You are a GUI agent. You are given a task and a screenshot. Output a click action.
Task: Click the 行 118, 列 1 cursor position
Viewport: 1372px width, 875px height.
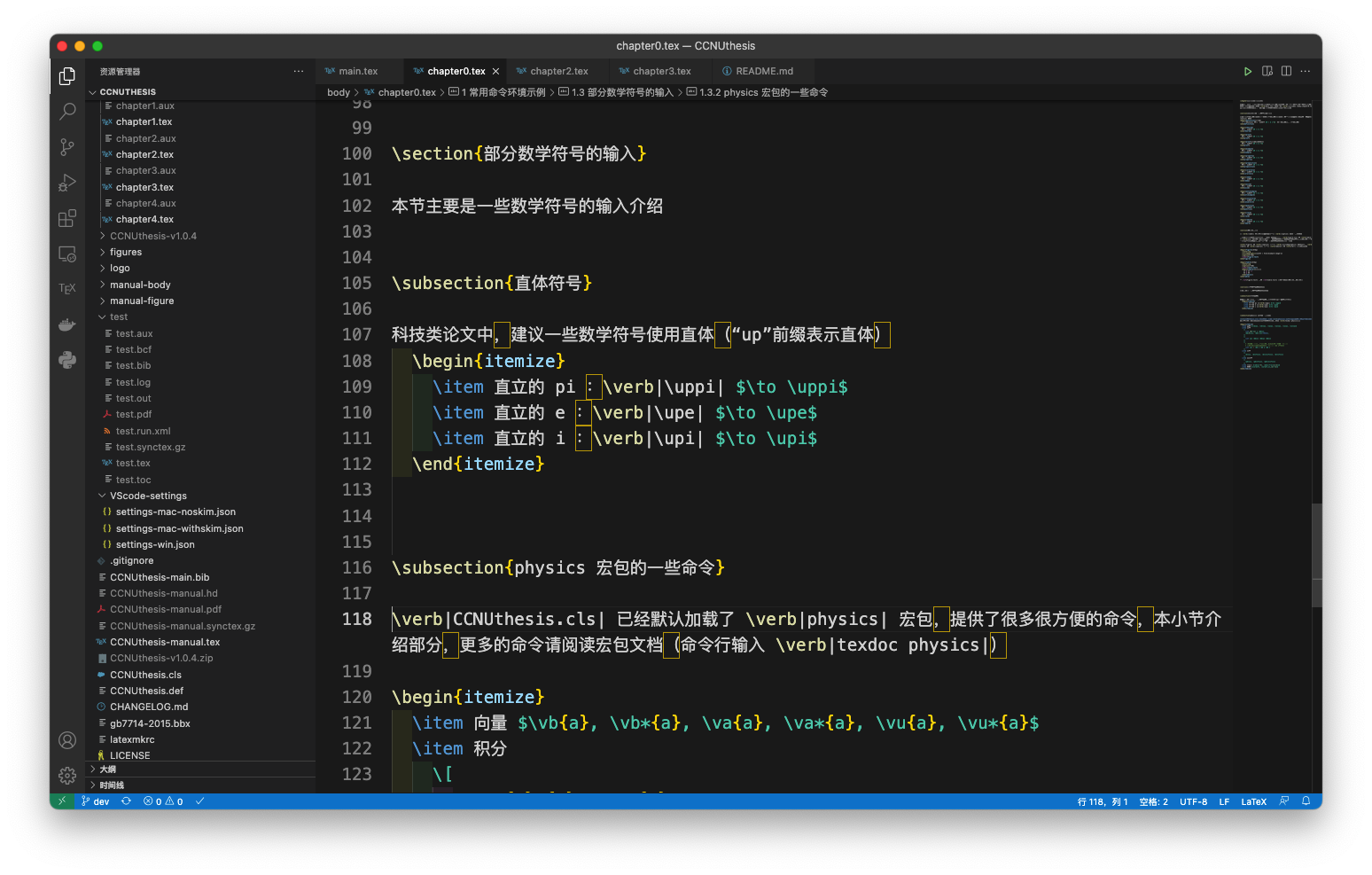click(1103, 801)
